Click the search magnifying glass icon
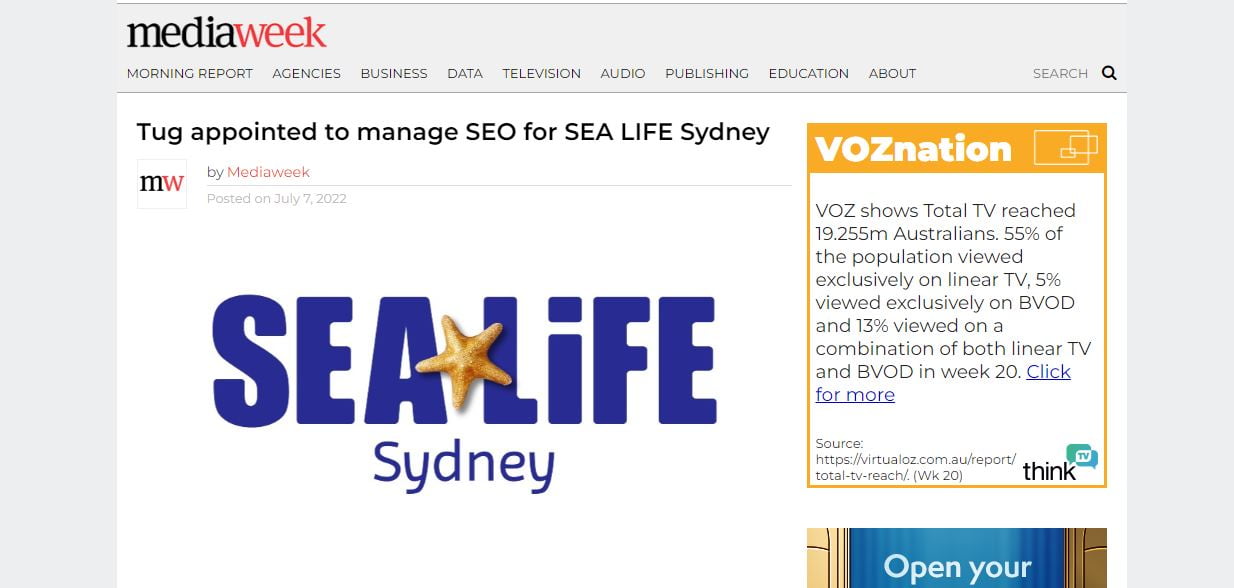Screen dimensions: 1234x588 (1109, 73)
